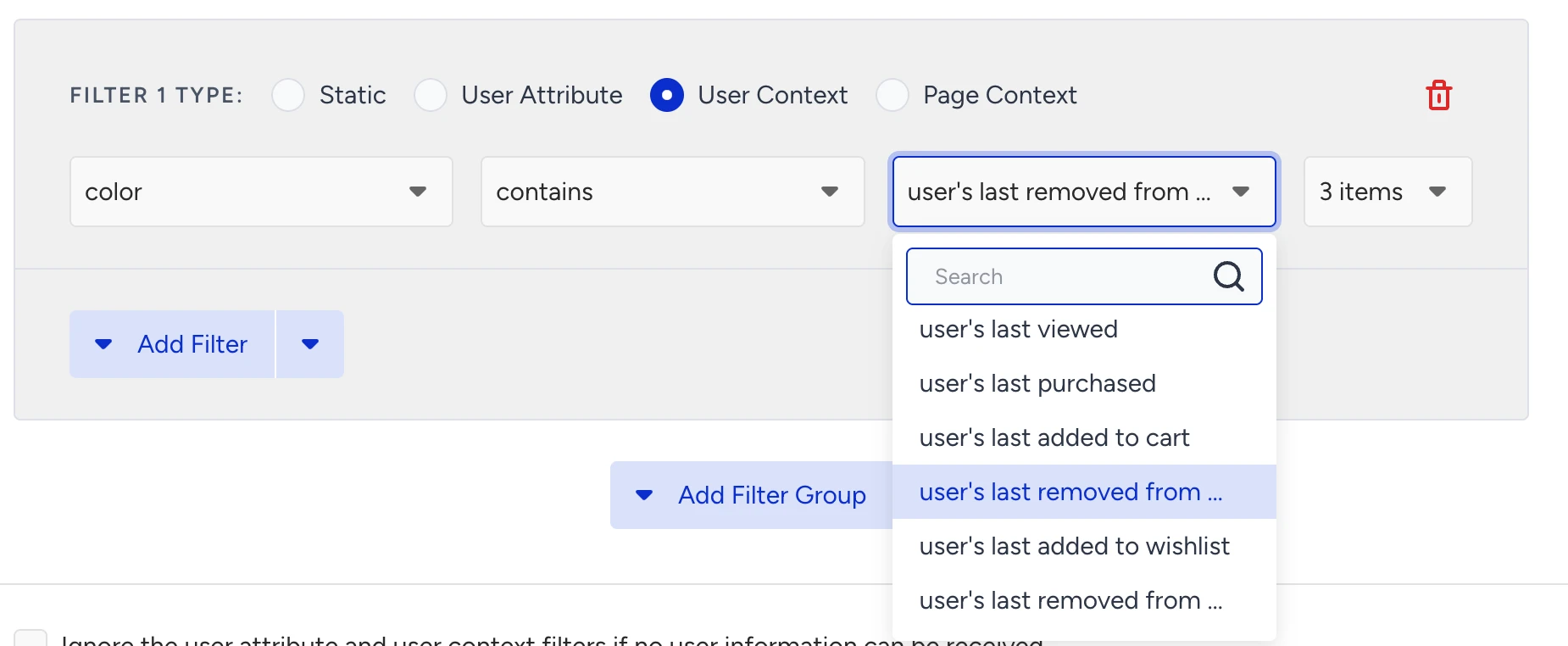
Task: Pick "user's last viewed" from the list
Action: point(1084,329)
